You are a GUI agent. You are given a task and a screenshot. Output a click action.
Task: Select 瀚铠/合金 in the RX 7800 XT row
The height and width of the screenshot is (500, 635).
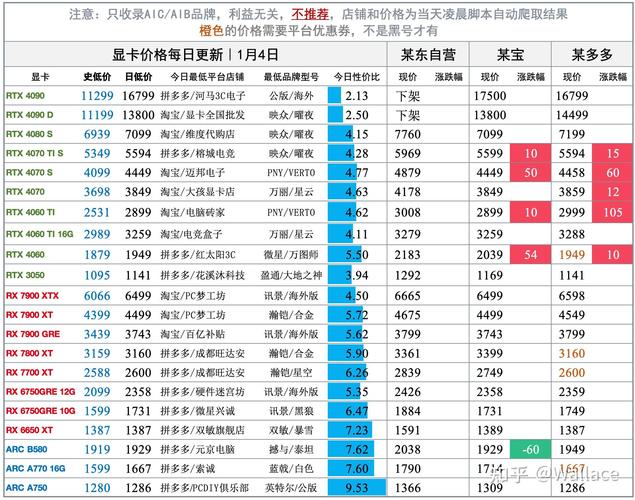tap(291, 353)
